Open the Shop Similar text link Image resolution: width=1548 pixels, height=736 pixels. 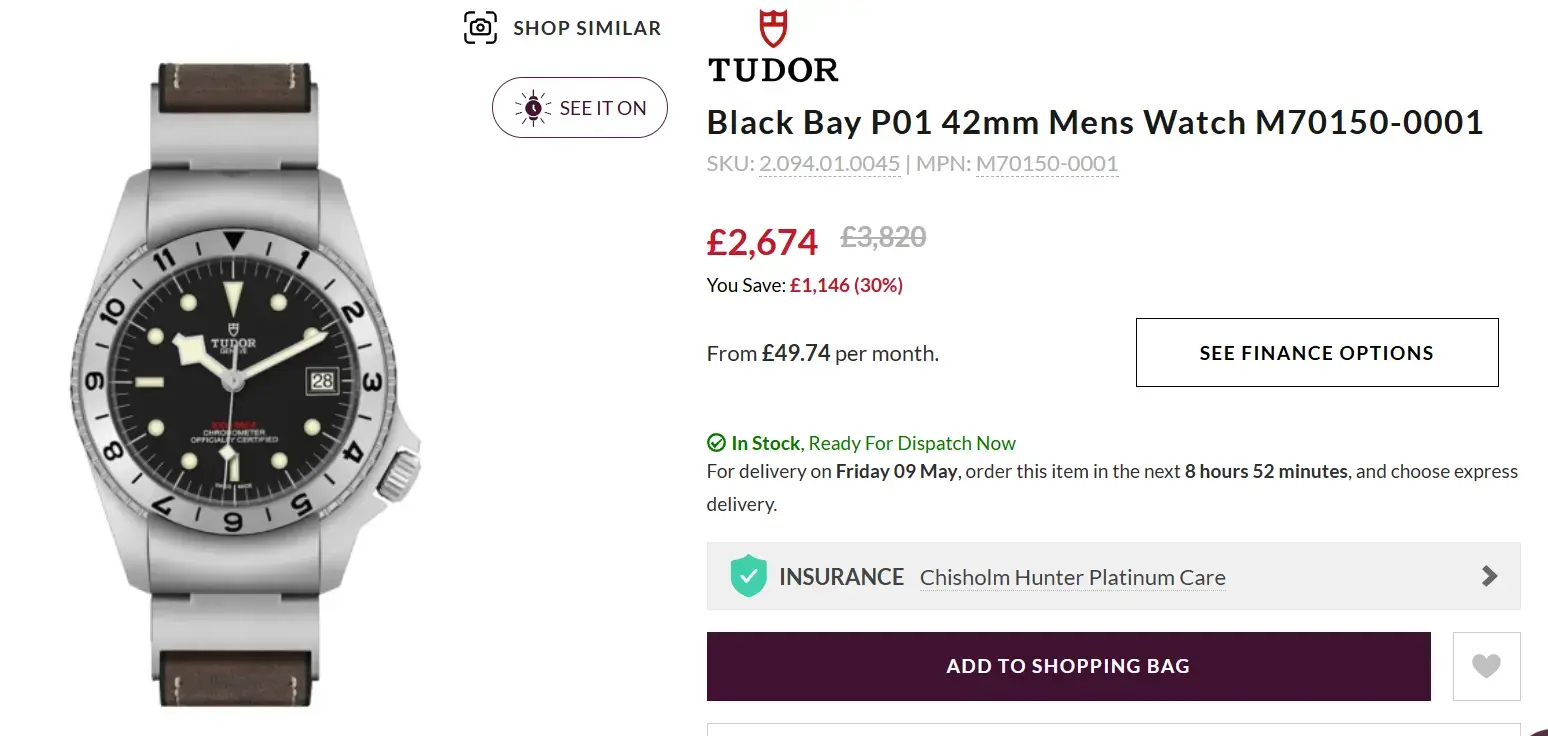tap(587, 28)
